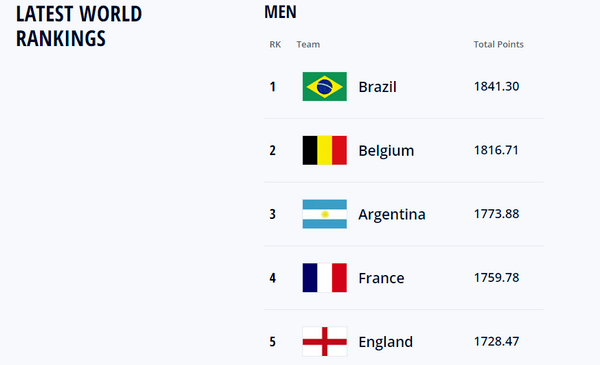Screen dimensions: 600x365
Task: Open the England team link
Action: 385,342
